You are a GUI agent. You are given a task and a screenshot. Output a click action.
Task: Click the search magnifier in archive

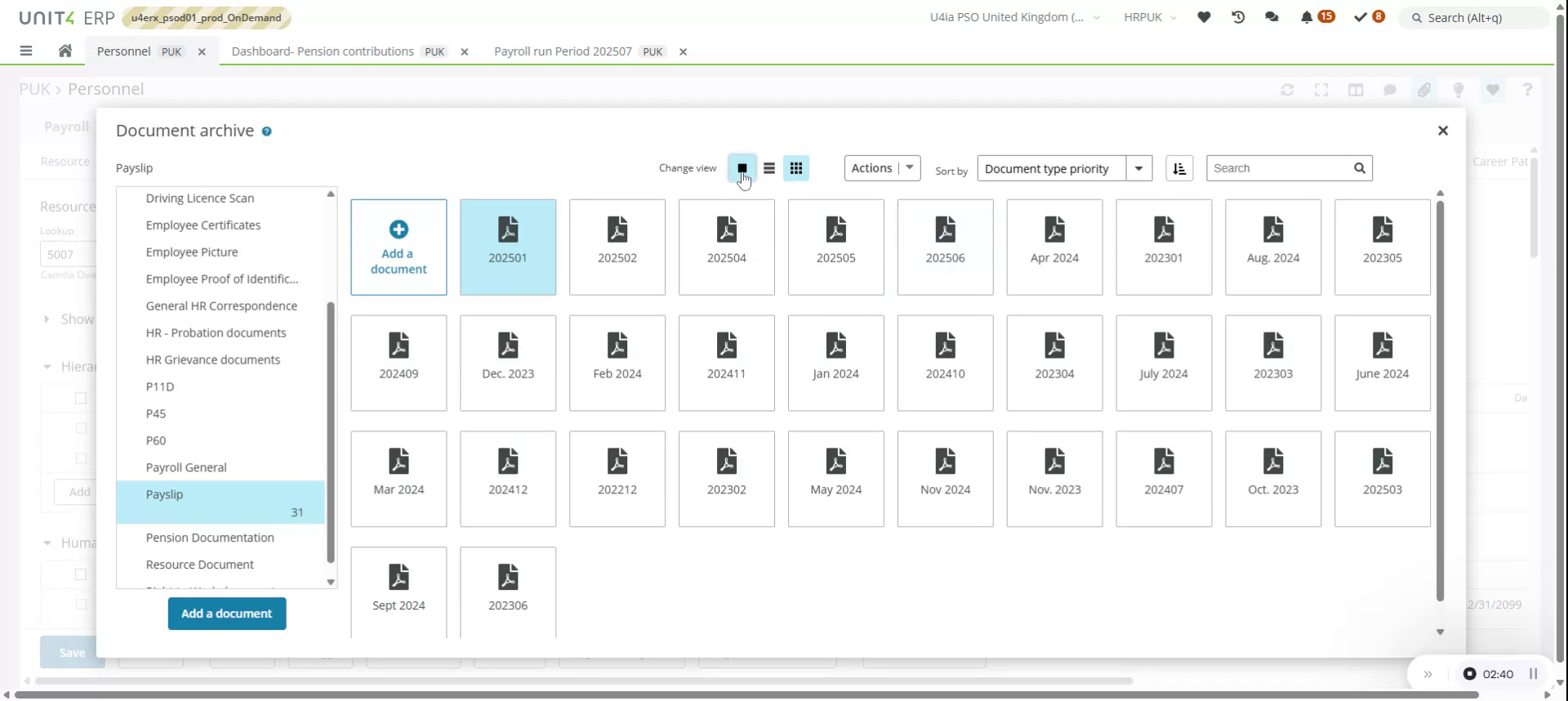(1360, 168)
